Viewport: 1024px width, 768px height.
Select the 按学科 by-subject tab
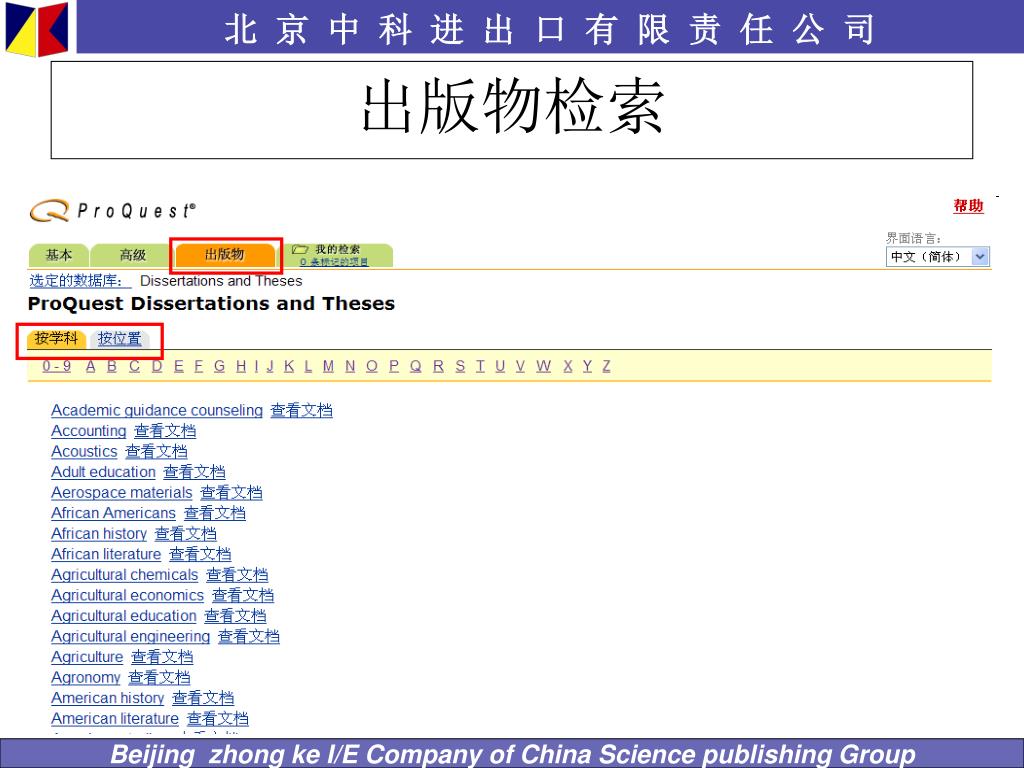click(56, 338)
